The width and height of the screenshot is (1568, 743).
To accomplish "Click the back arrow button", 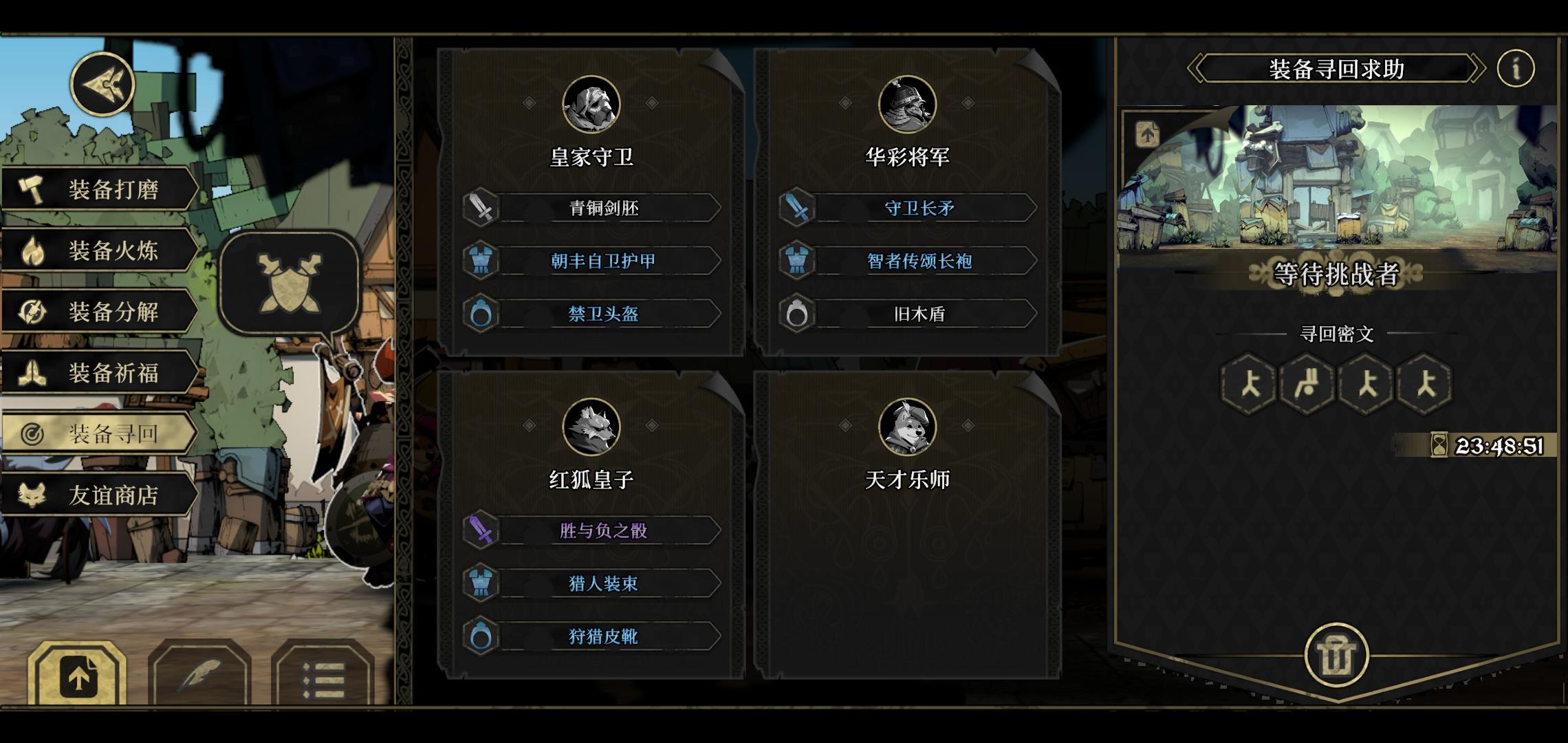I will pyautogui.click(x=103, y=84).
